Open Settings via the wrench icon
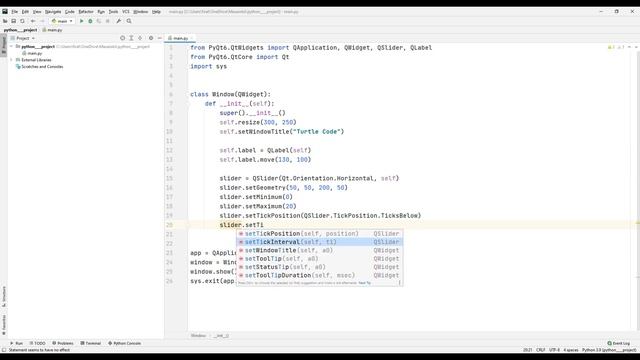Screen dimensions: 640x360 click(119, 21)
